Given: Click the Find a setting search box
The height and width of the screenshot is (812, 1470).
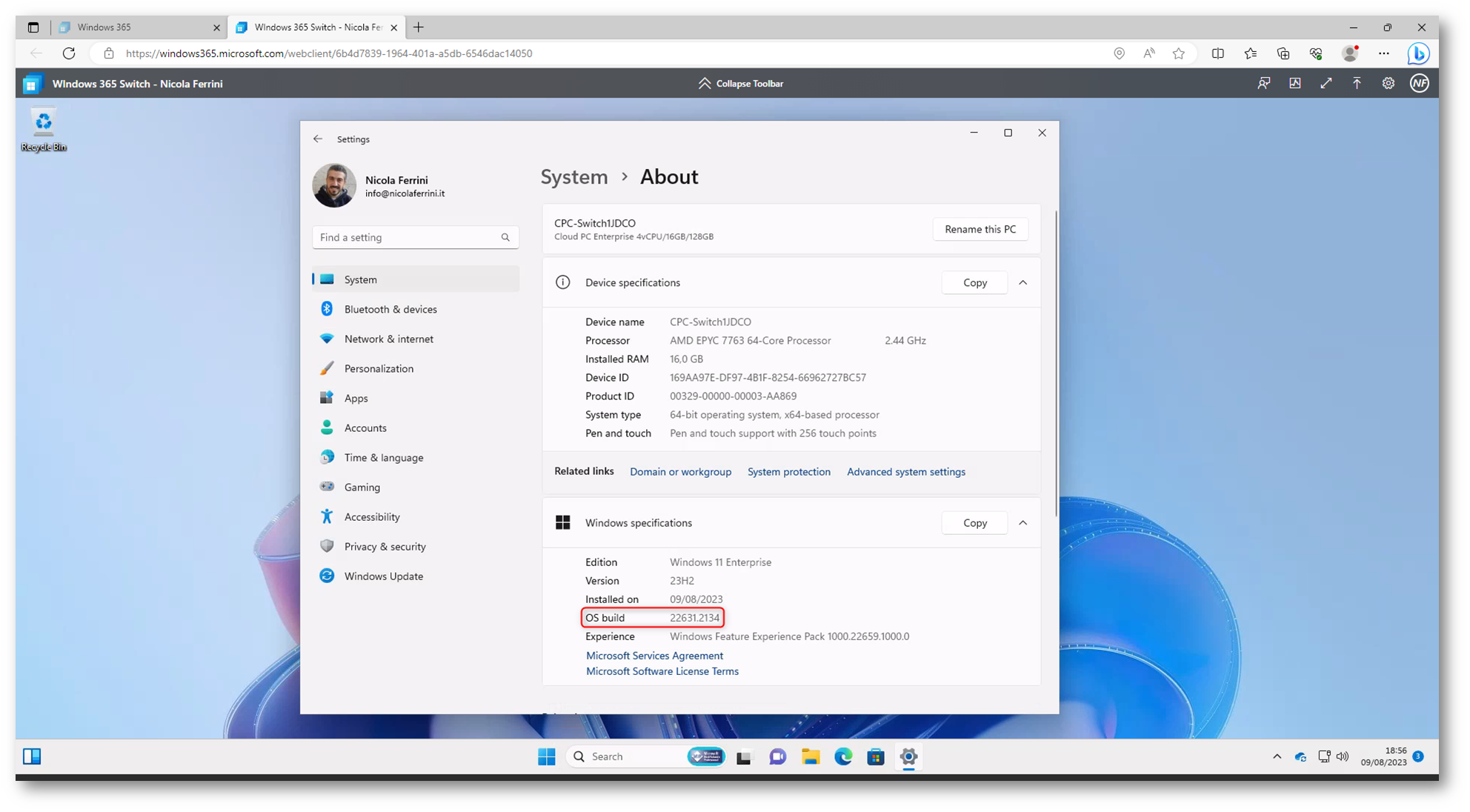Looking at the screenshot, I should coord(416,237).
